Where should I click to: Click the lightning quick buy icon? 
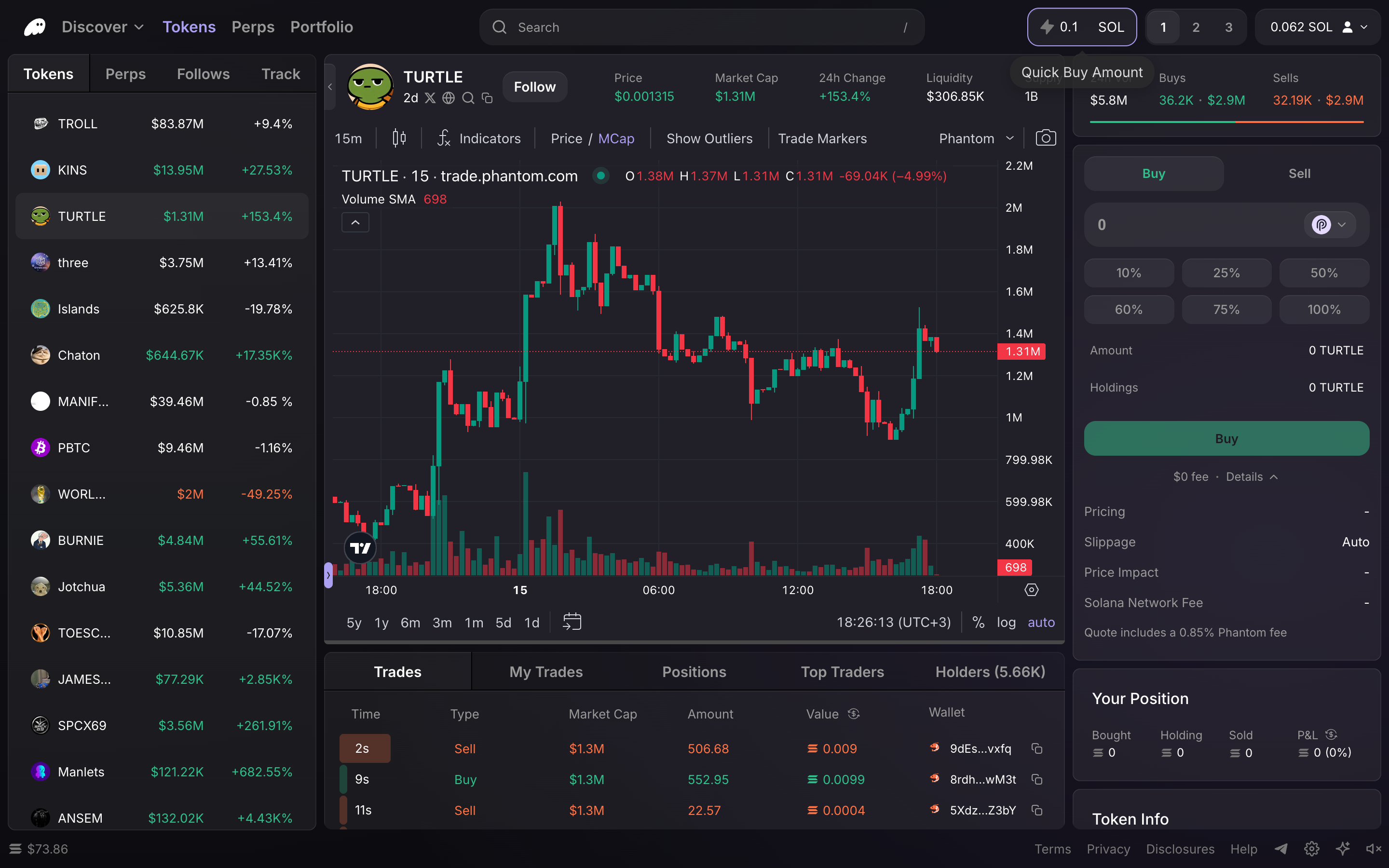[1047, 27]
